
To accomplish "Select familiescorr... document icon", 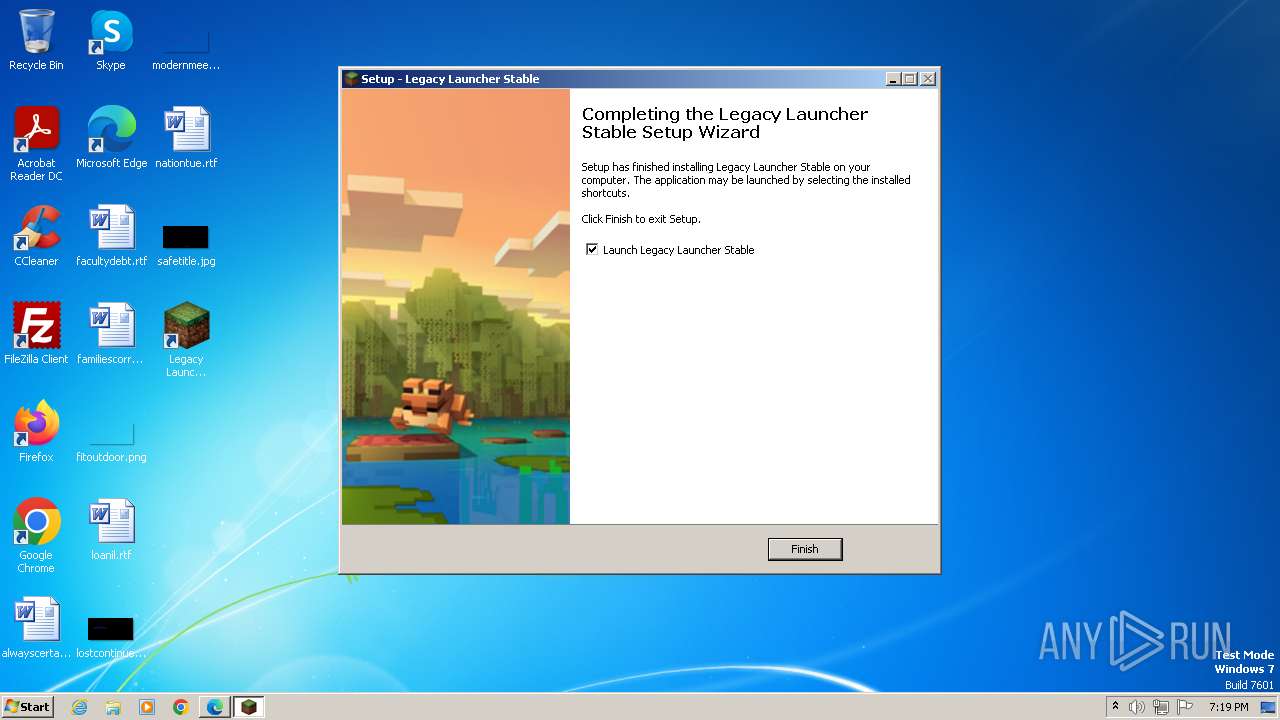I will coord(111,334).
